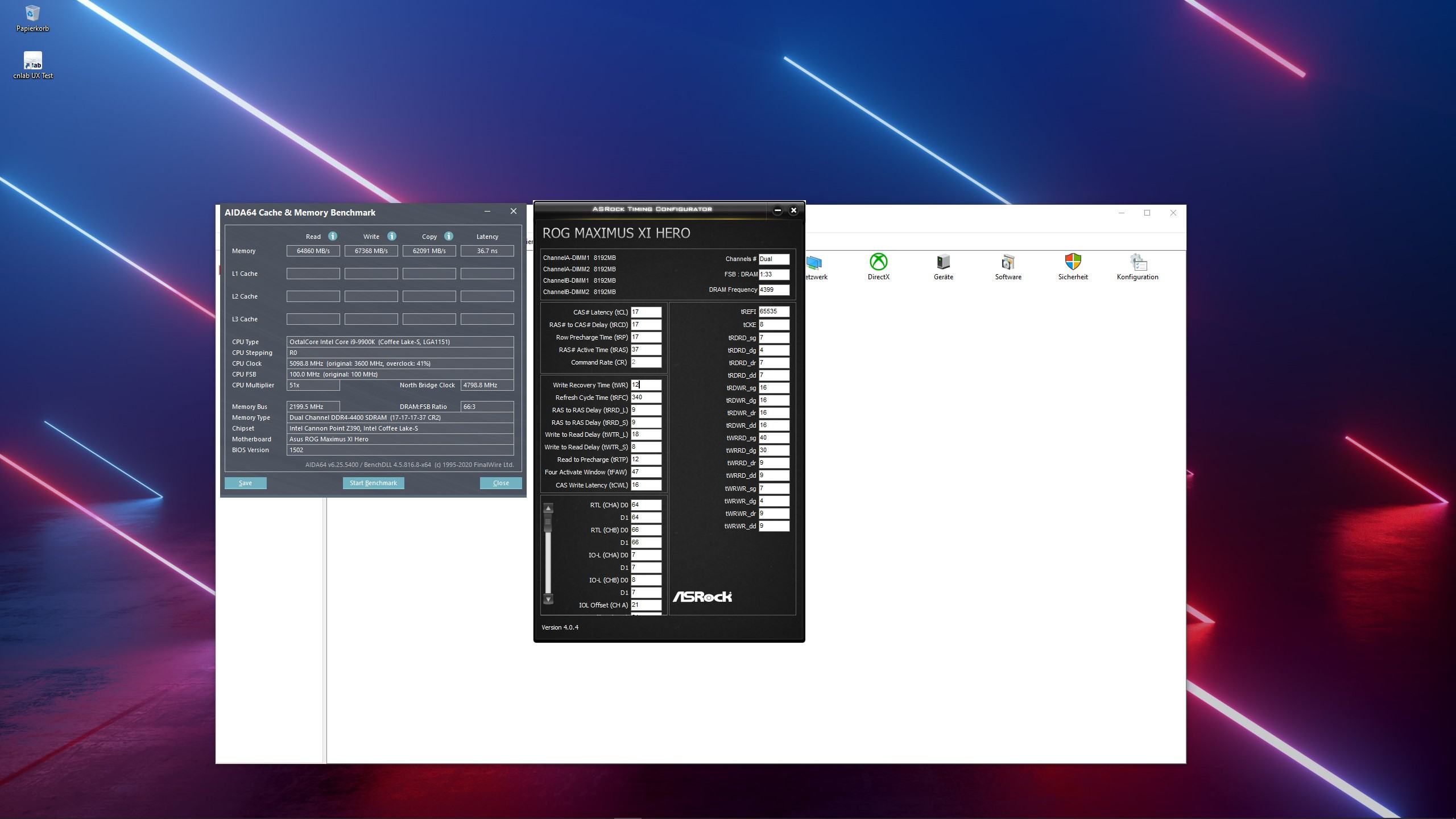Click the Row Precharge Time (tRP) field
1456x819 pixels.
646,337
